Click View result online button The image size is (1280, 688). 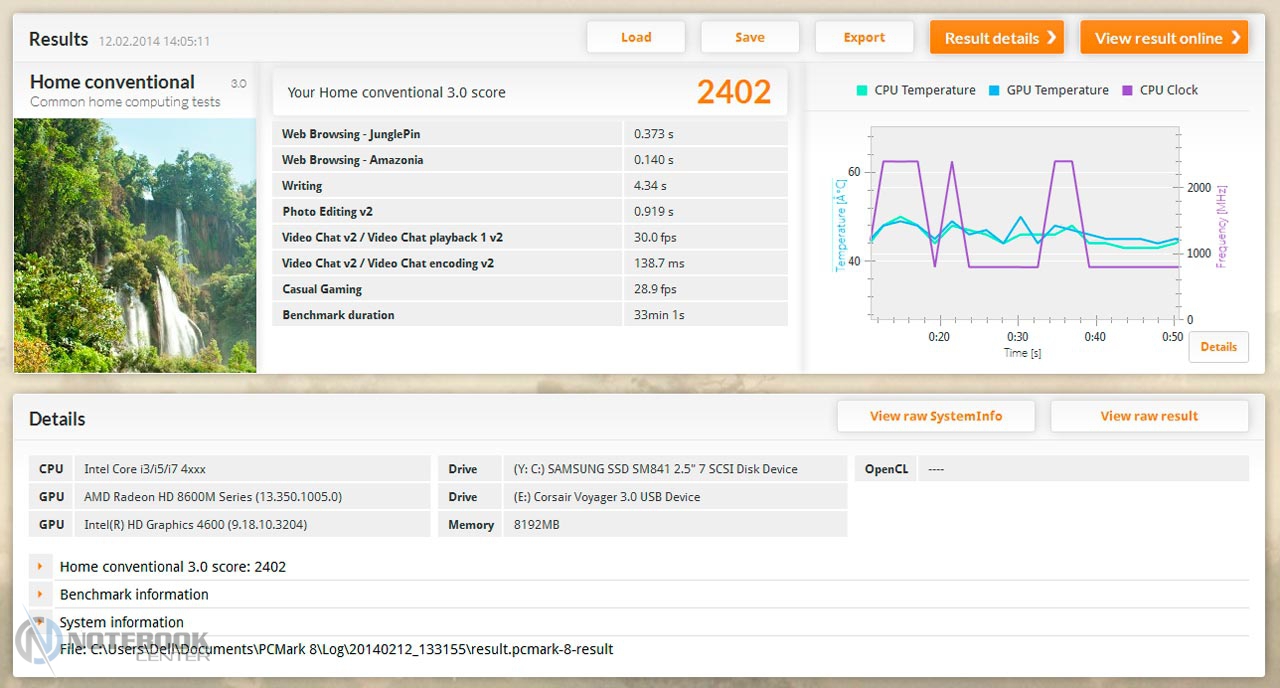click(x=1164, y=38)
